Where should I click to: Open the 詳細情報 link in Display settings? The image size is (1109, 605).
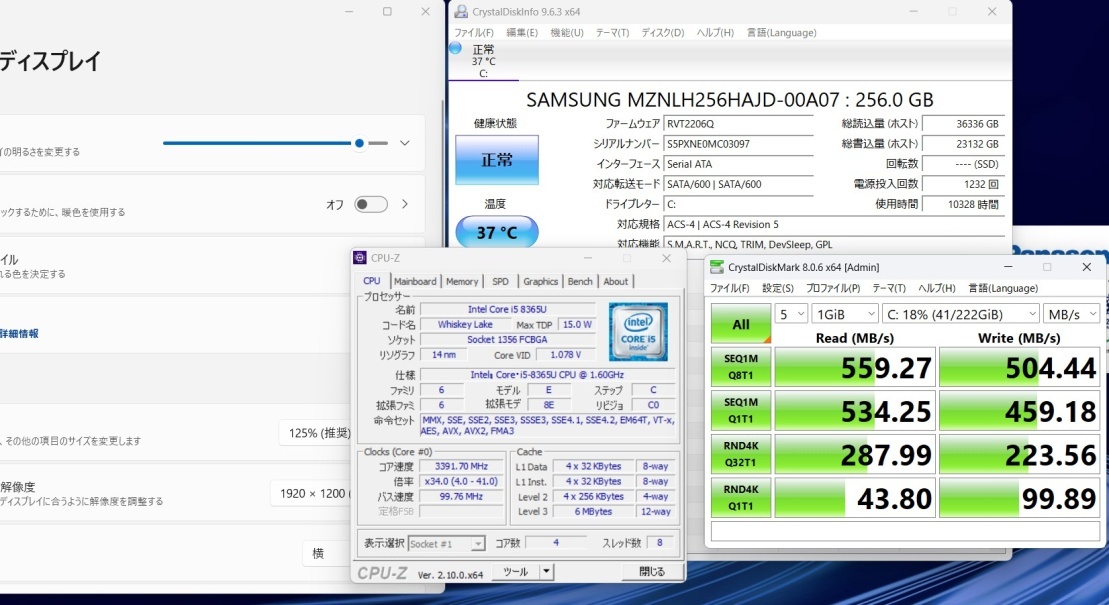(19, 333)
